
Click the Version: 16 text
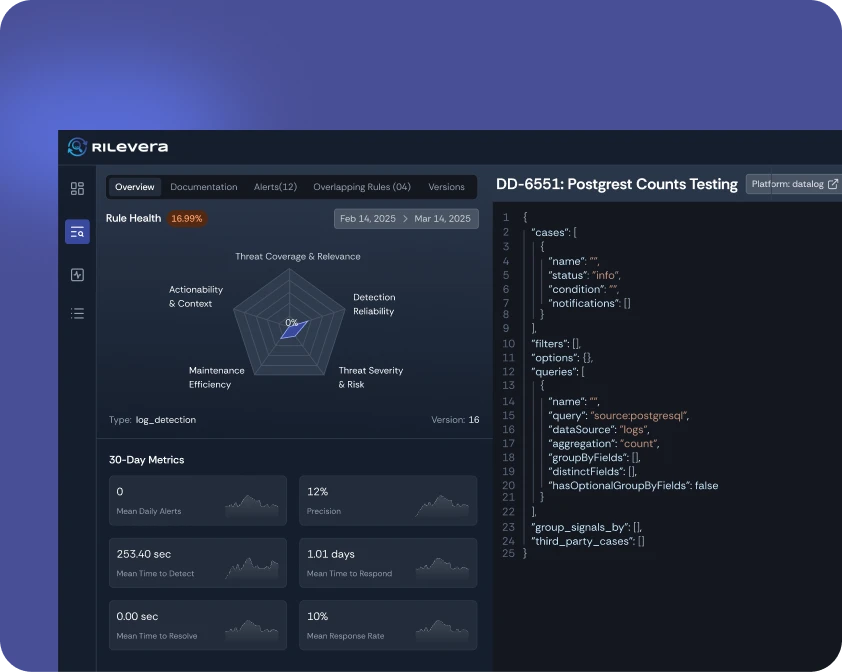[x=455, y=420]
